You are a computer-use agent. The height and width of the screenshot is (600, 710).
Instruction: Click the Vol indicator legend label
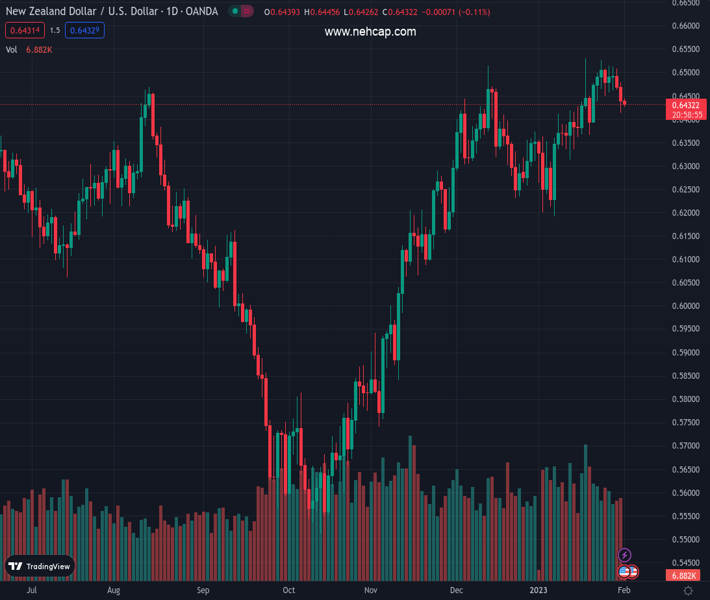pyautogui.click(x=11, y=49)
